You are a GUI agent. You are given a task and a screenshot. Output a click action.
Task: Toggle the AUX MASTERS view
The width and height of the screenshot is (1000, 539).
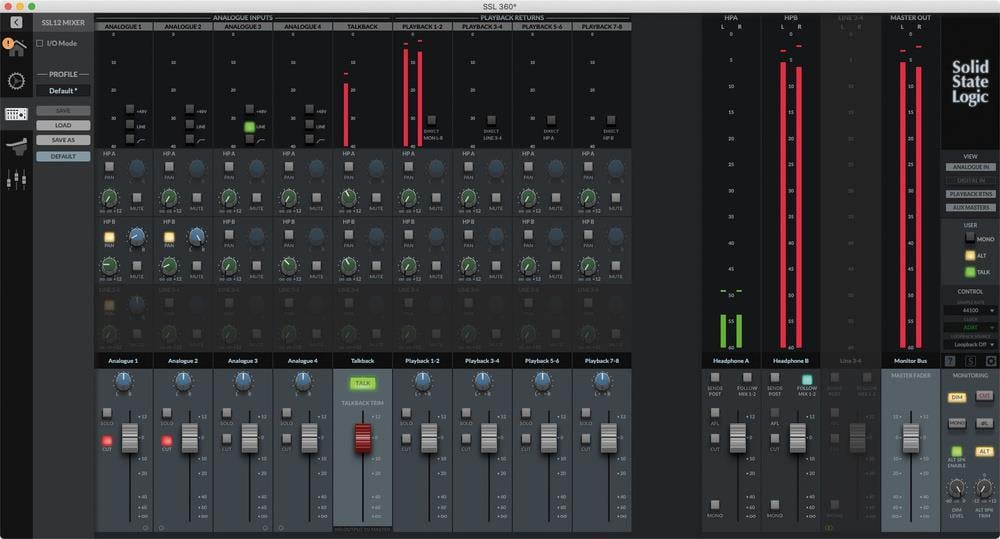tap(971, 207)
